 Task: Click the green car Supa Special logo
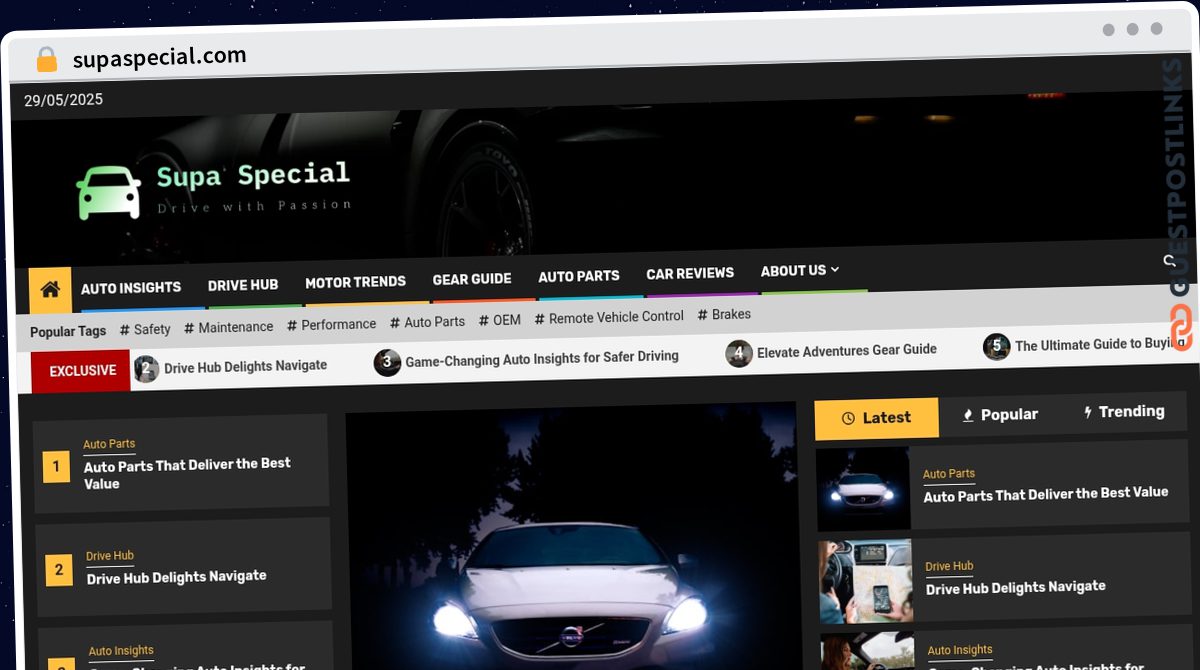109,192
